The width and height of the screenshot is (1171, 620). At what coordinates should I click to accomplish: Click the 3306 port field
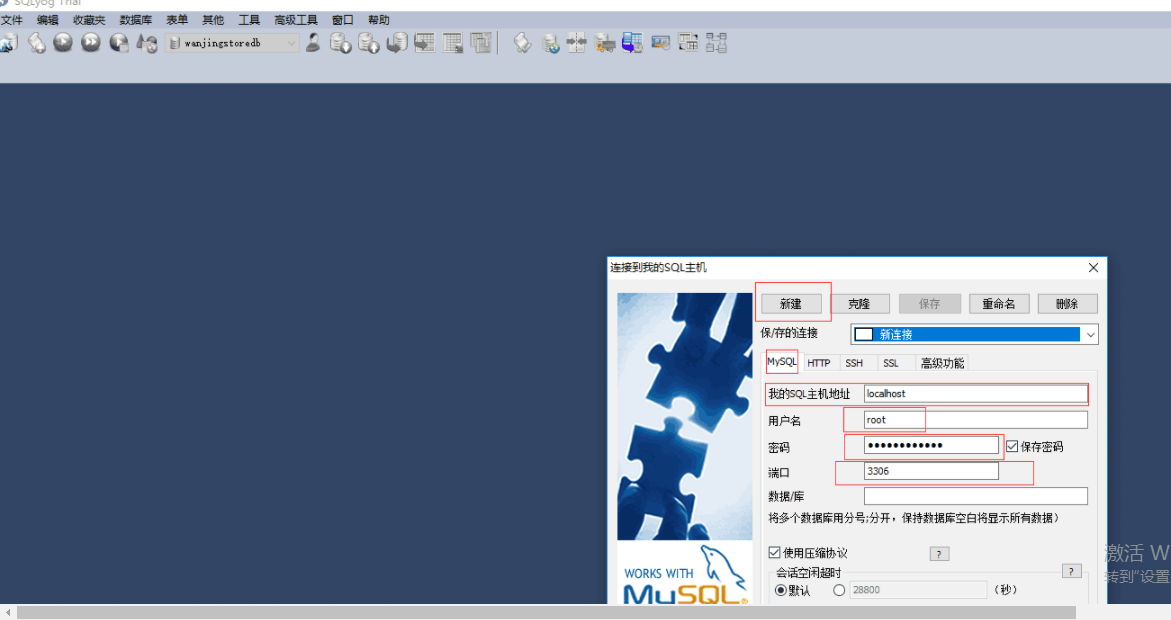click(931, 471)
